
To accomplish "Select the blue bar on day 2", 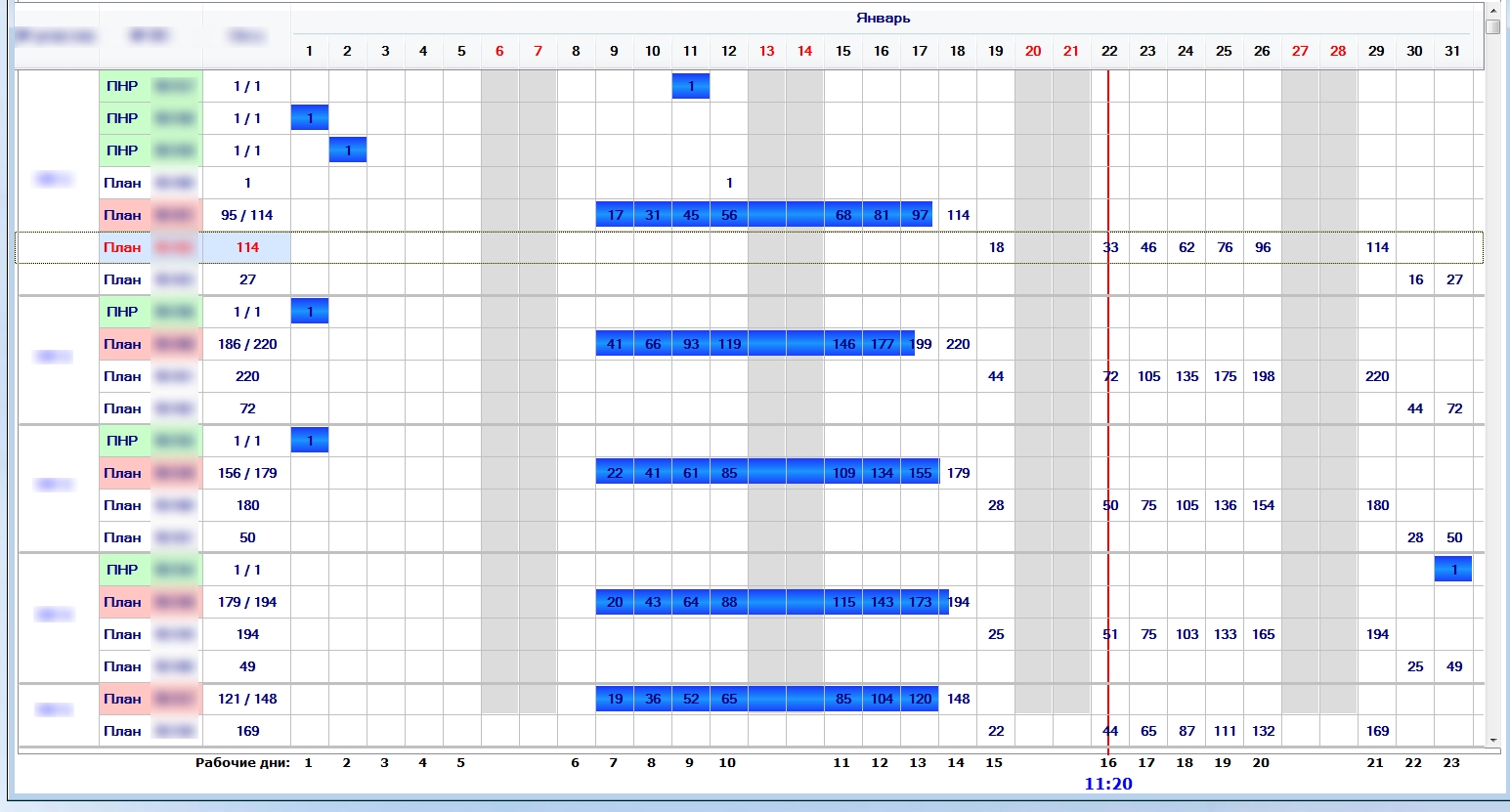I will [348, 150].
